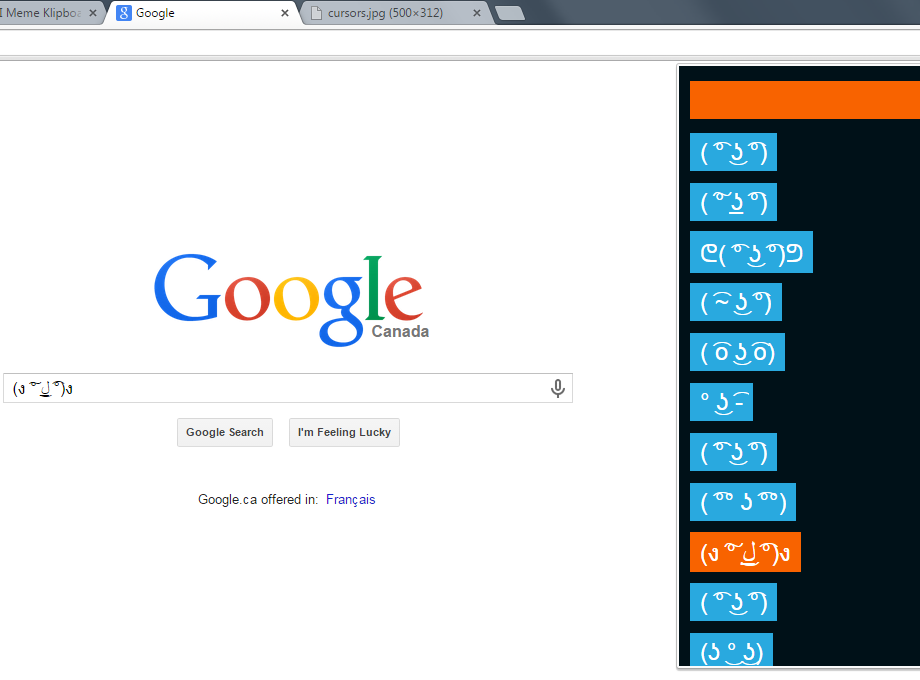This screenshot has width=920, height=680.
Task: Close the cursors.jpg tab
Action: coord(476,13)
